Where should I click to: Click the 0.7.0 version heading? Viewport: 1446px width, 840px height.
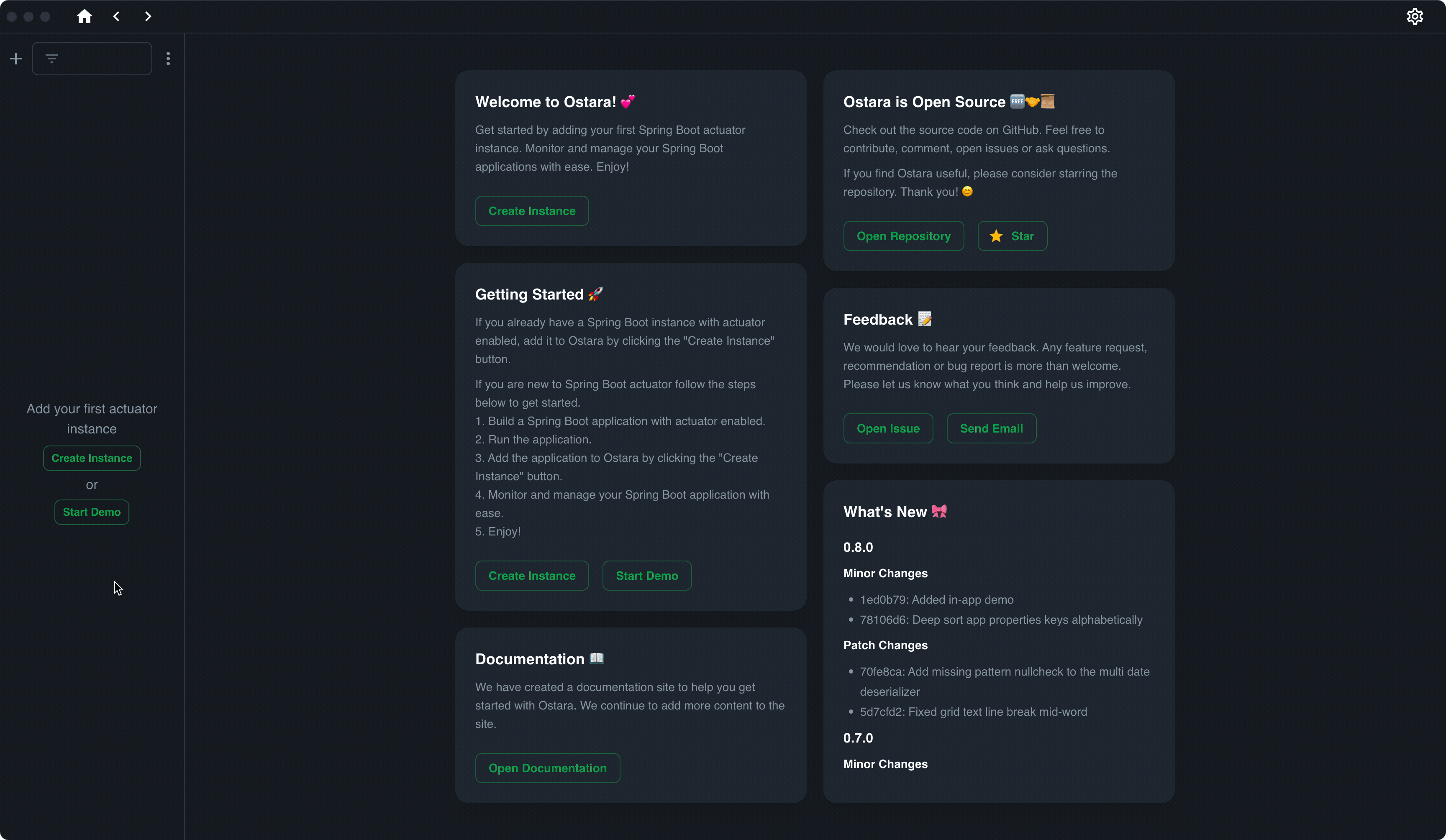click(x=858, y=738)
